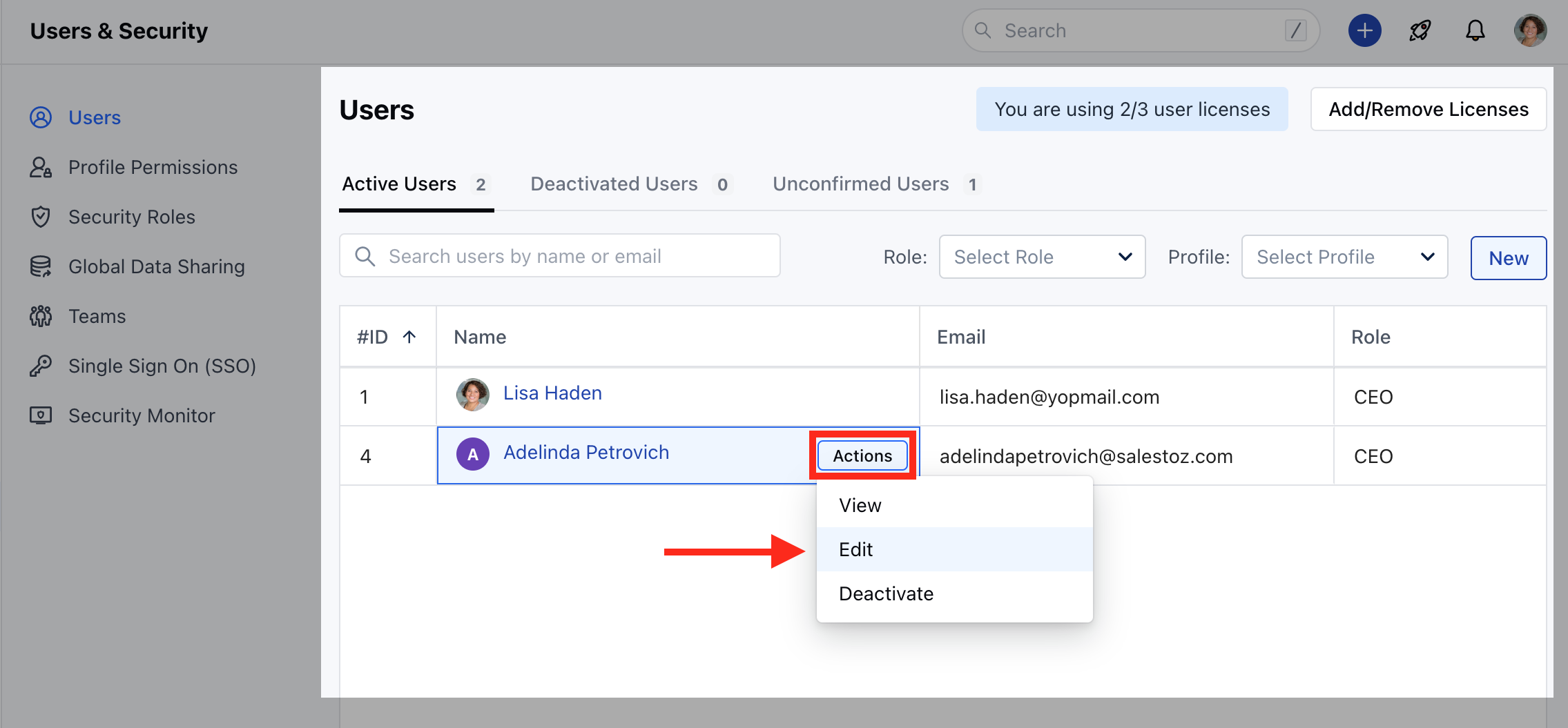This screenshot has height=728, width=1568.
Task: Click the search users input field
Action: coord(559,255)
